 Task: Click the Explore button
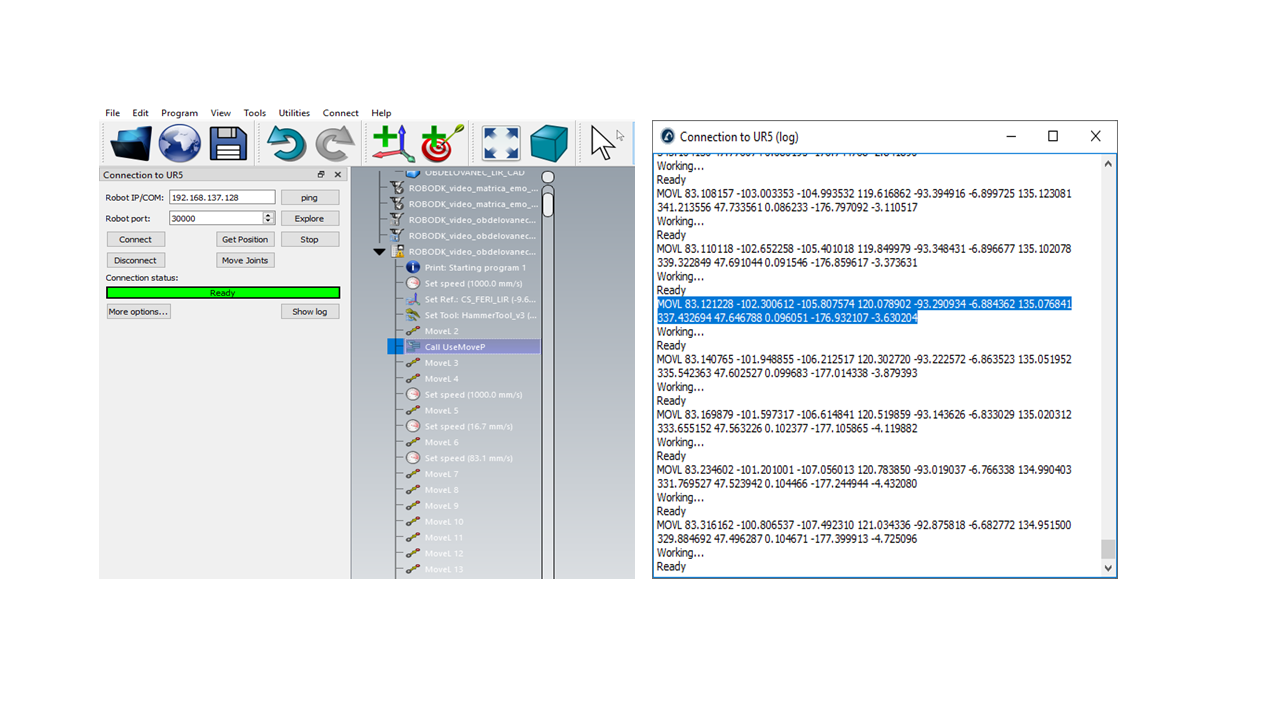[309, 218]
